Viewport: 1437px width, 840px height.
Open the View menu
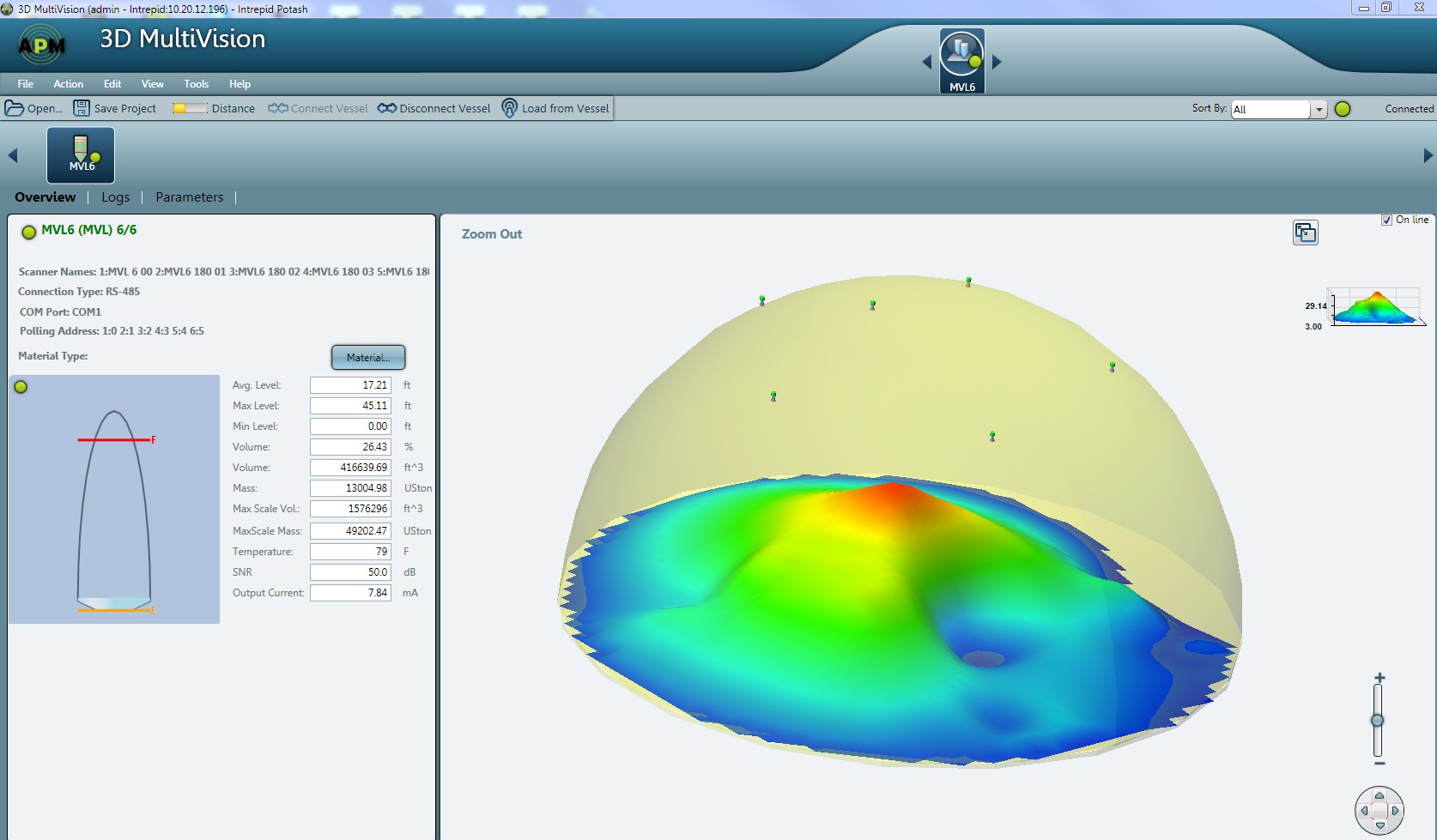pyautogui.click(x=153, y=84)
